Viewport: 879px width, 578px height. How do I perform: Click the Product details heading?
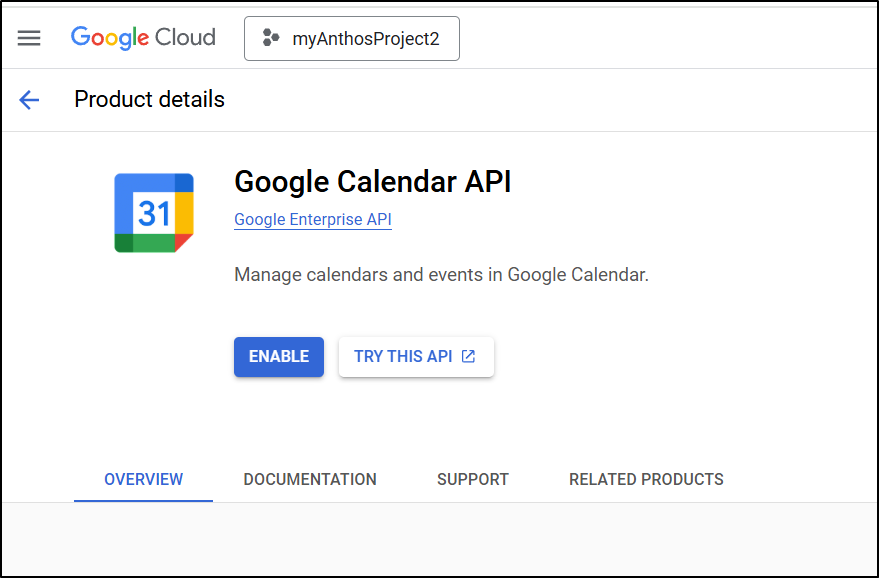click(x=149, y=99)
